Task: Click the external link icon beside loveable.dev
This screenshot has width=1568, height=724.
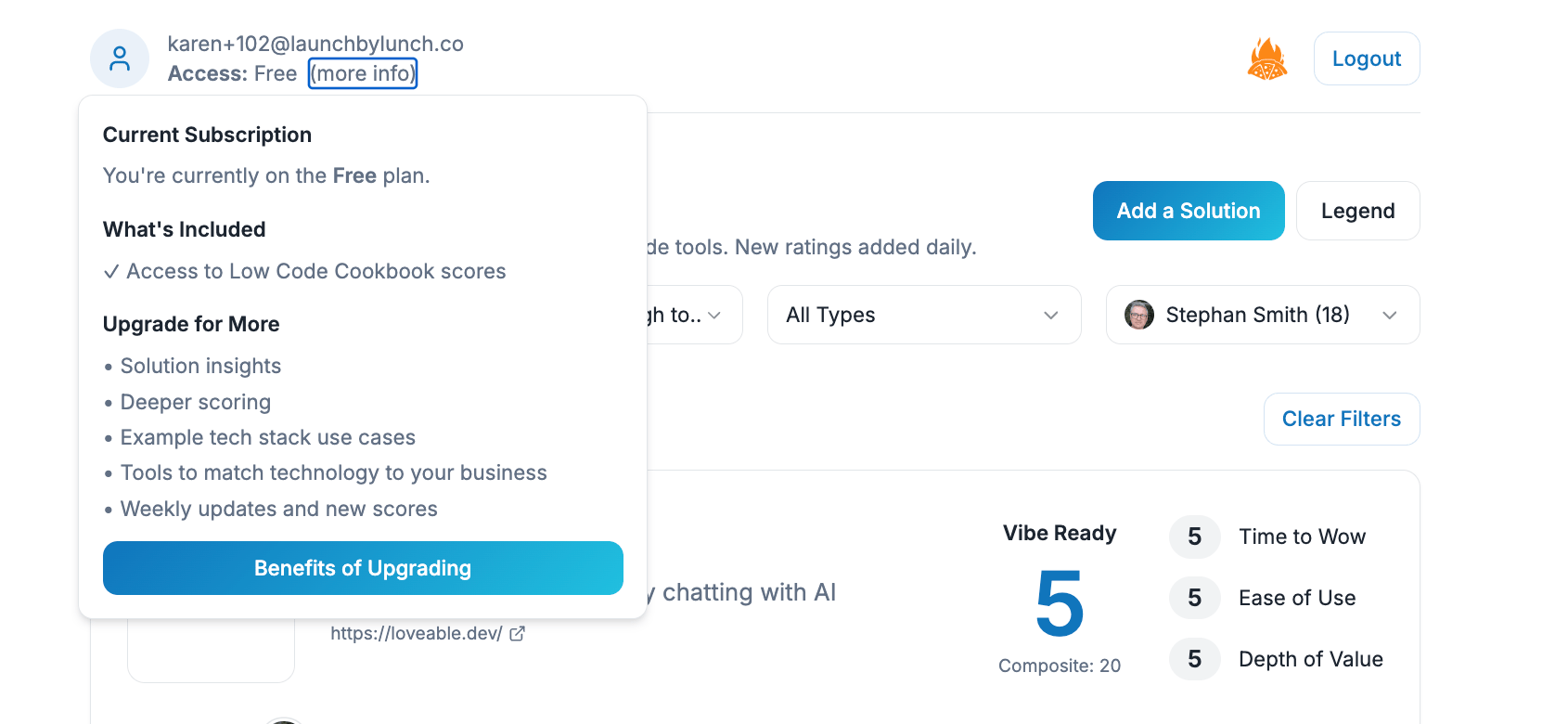Action: [518, 633]
